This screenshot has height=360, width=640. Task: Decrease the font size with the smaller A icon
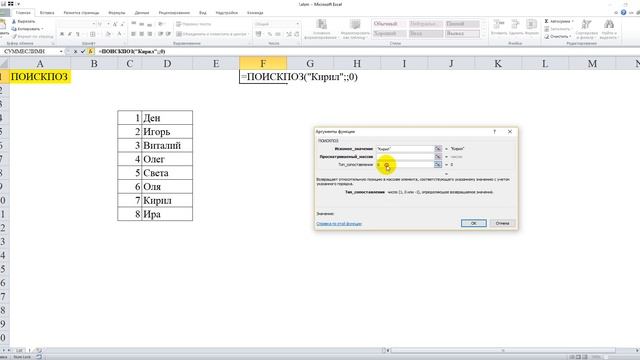[x=122, y=24]
